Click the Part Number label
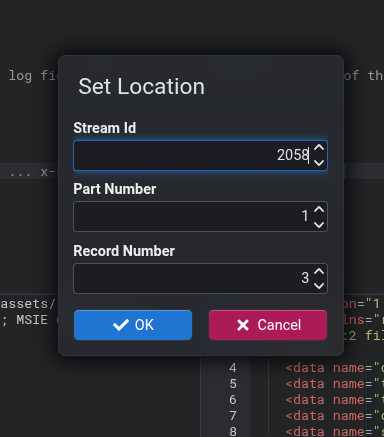Screen dimensions: 384x437 [115, 189]
